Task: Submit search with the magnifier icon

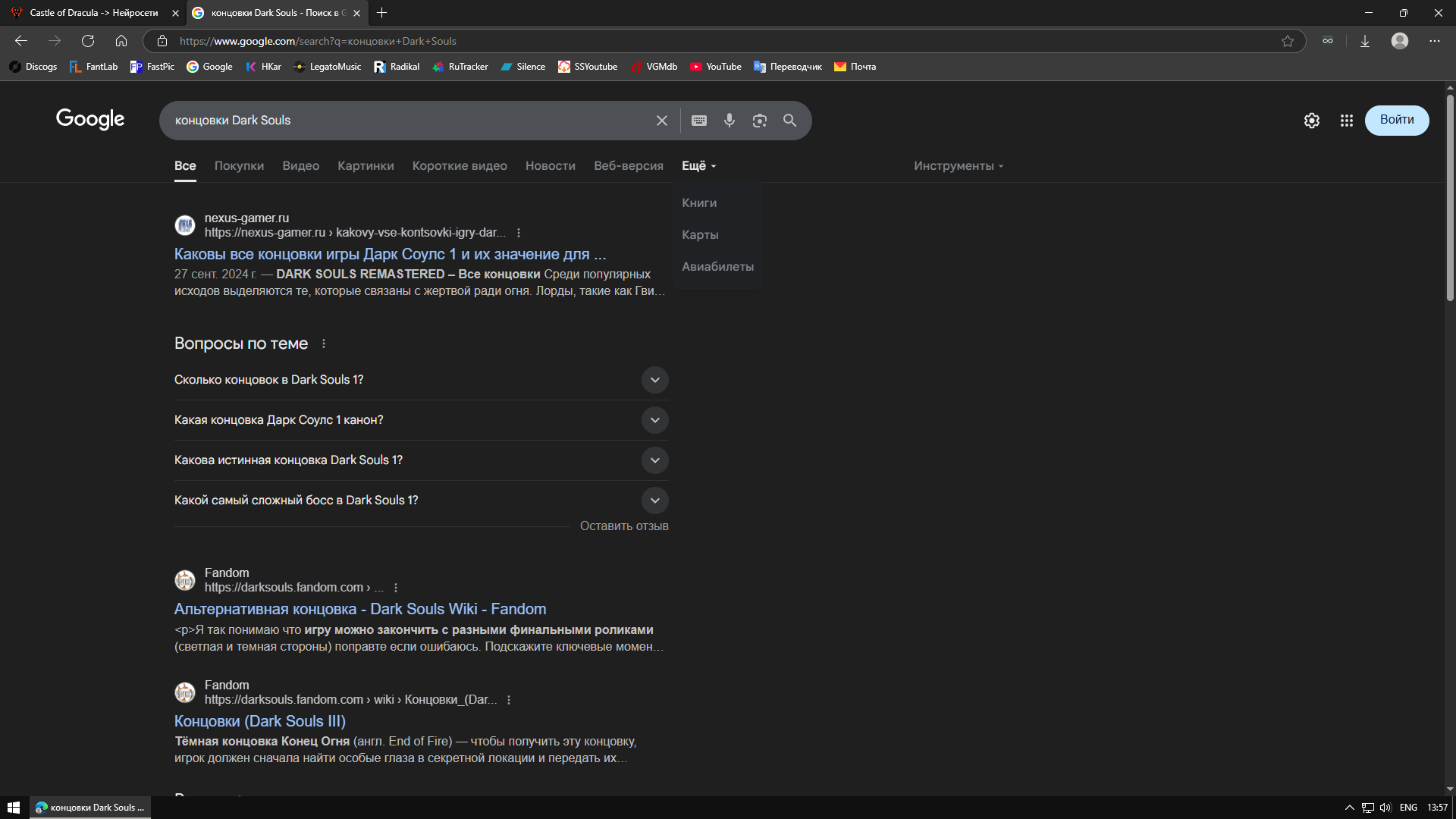Action: tap(790, 121)
